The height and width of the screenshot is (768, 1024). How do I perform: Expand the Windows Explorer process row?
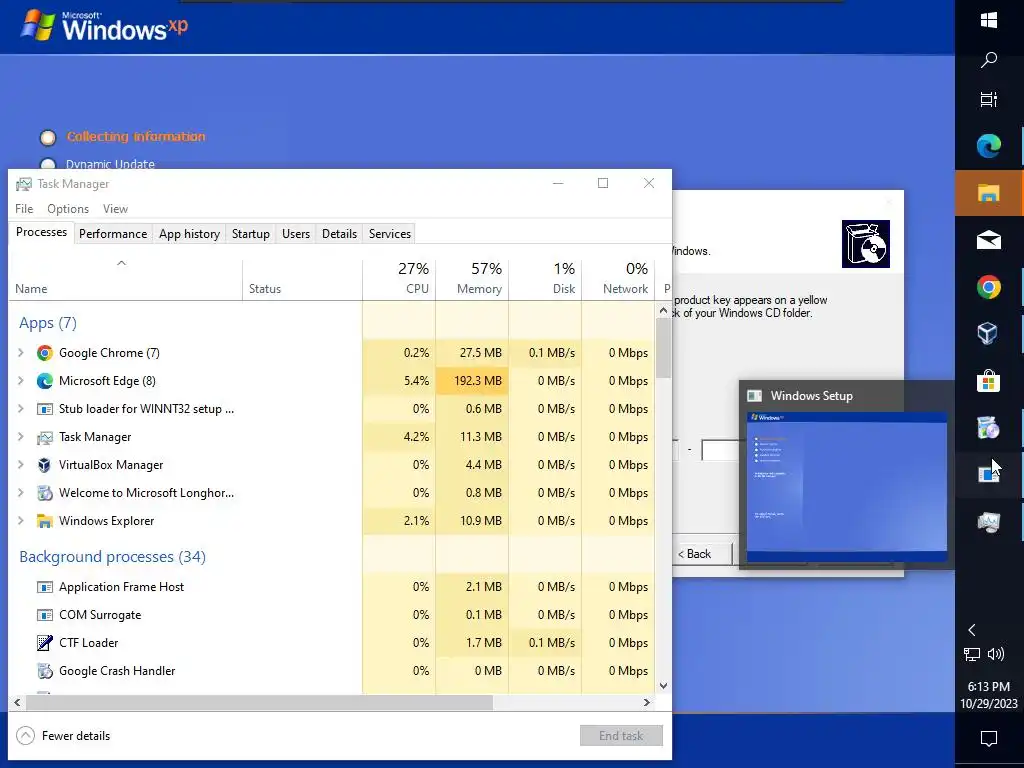click(x=21, y=521)
